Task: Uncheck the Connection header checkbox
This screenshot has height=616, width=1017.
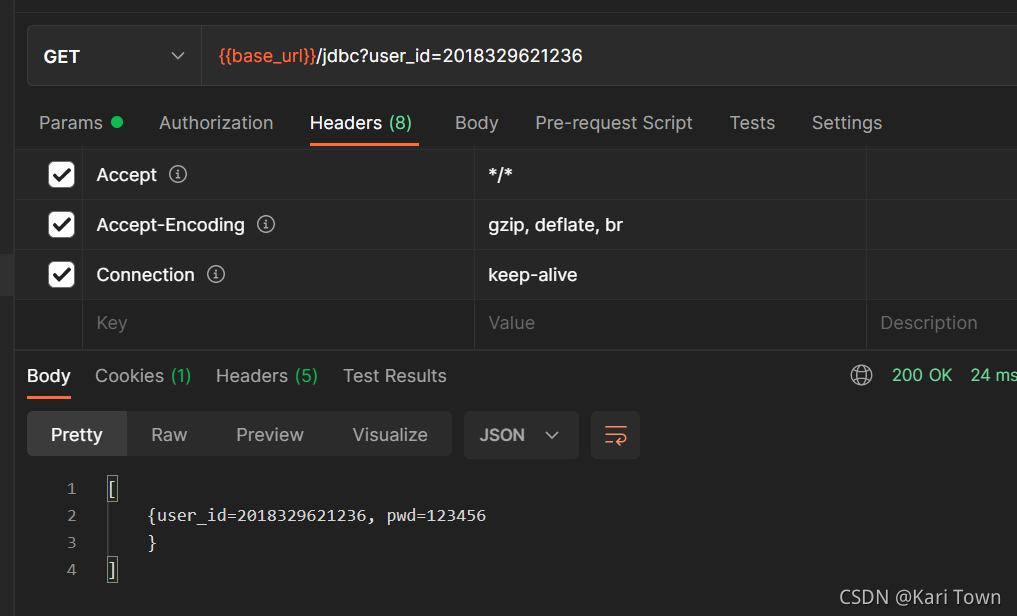Action: [x=62, y=274]
